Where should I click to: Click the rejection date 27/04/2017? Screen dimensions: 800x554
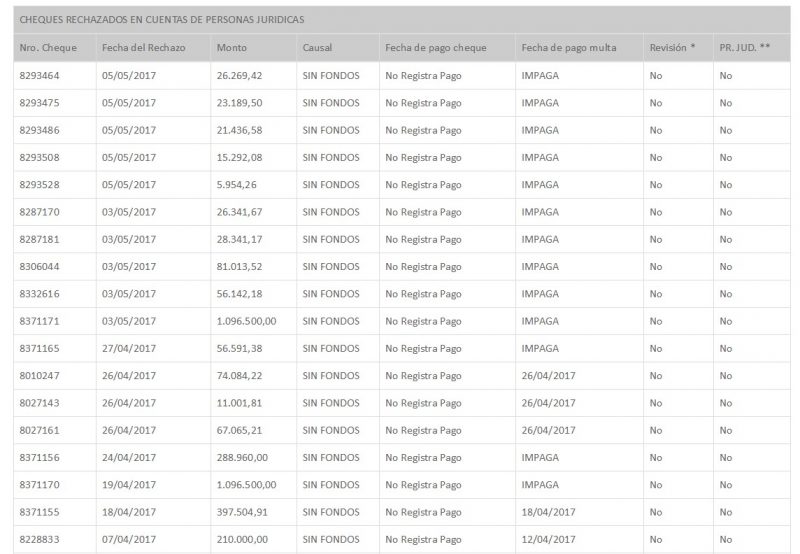[x=129, y=348]
